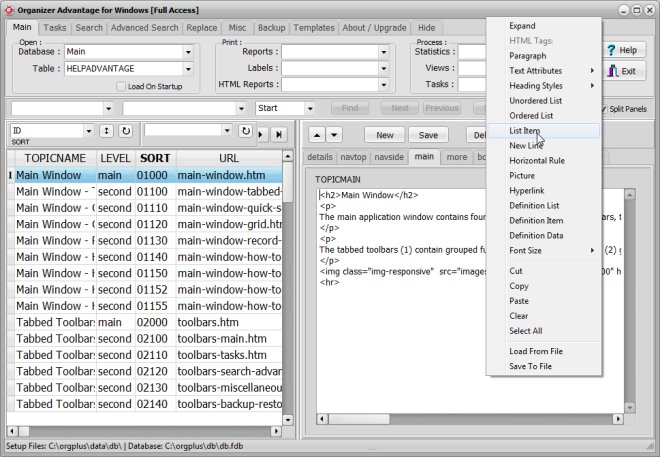
Task: Open Text Attributes submenu
Action: [544, 71]
